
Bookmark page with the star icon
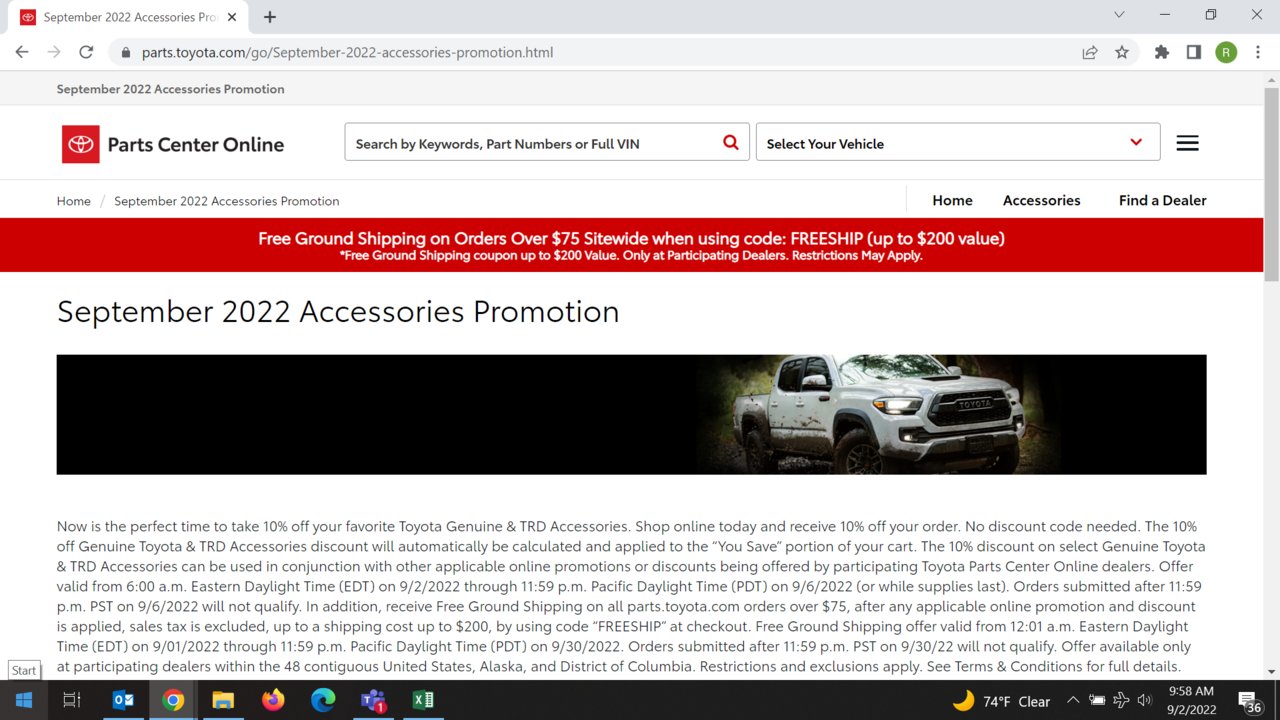1122,52
